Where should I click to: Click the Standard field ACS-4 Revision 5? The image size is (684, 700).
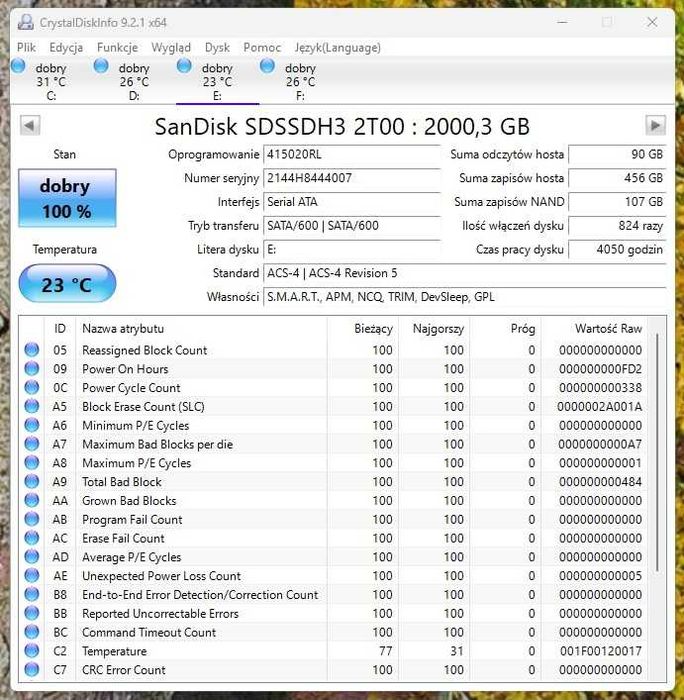point(465,273)
